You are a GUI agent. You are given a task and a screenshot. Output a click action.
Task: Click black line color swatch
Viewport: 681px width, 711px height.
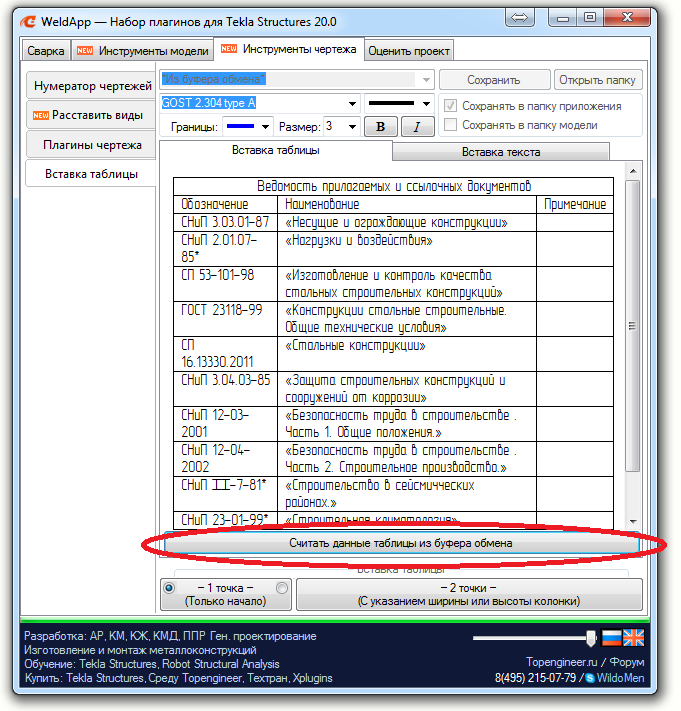[391, 103]
